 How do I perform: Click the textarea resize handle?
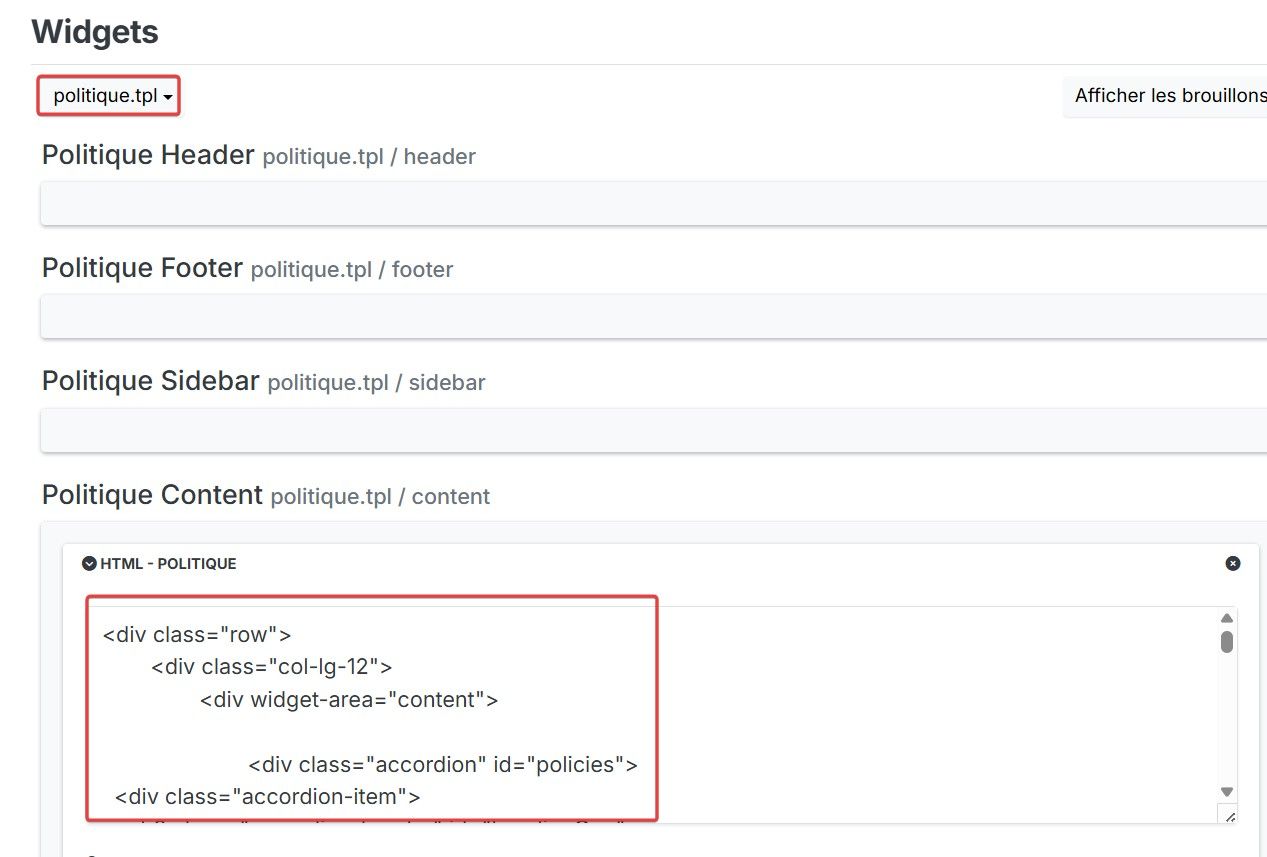(x=1229, y=816)
